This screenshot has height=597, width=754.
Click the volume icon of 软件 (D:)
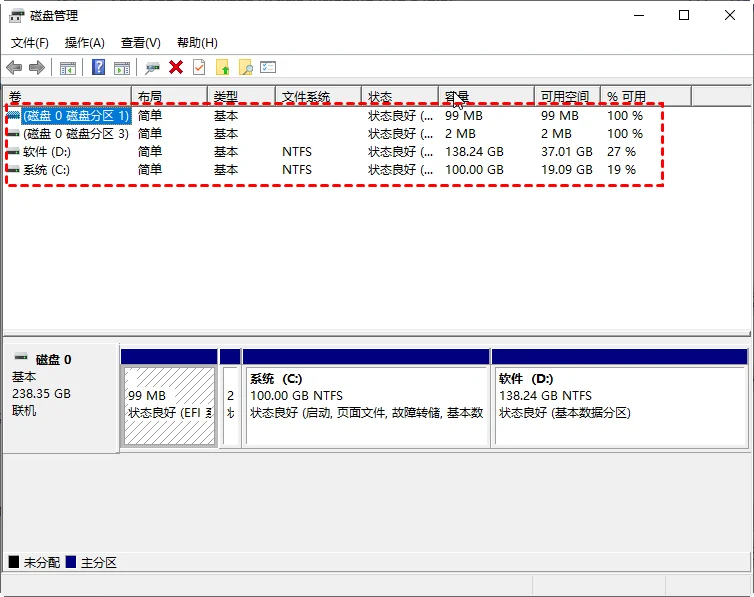tap(13, 152)
